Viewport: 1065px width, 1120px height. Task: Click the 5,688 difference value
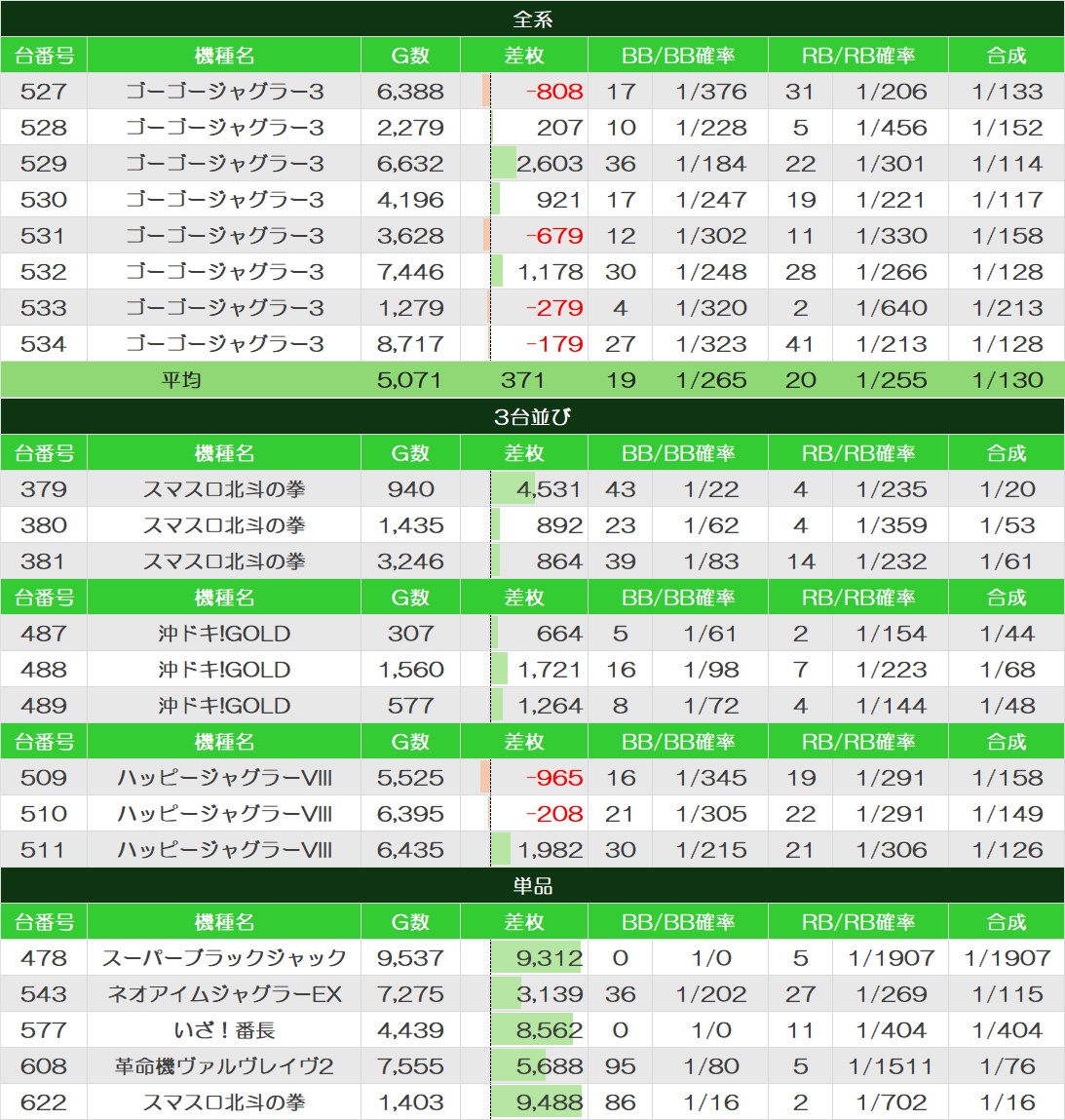[550, 1066]
